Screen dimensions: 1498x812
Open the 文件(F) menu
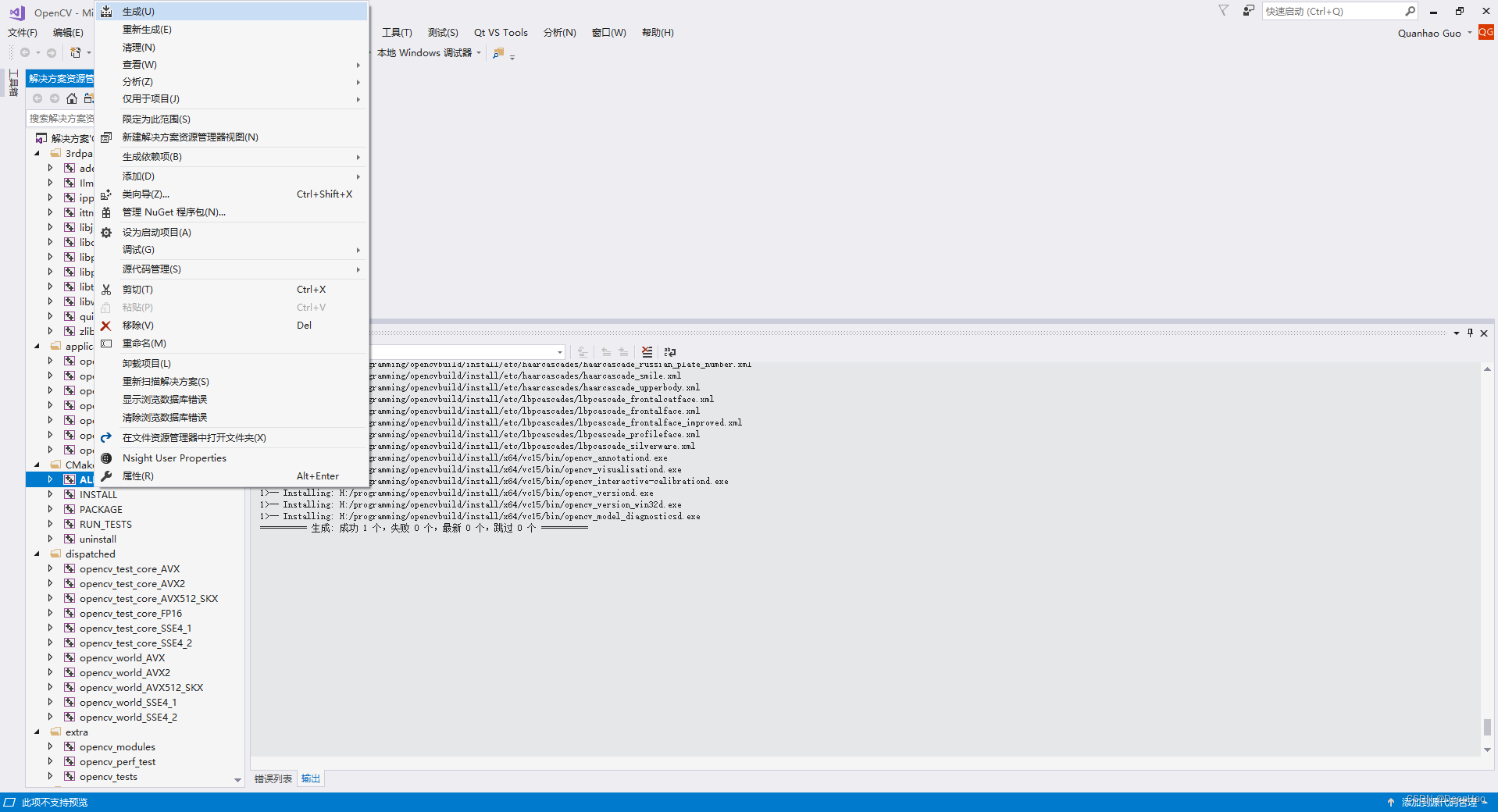coord(23,33)
